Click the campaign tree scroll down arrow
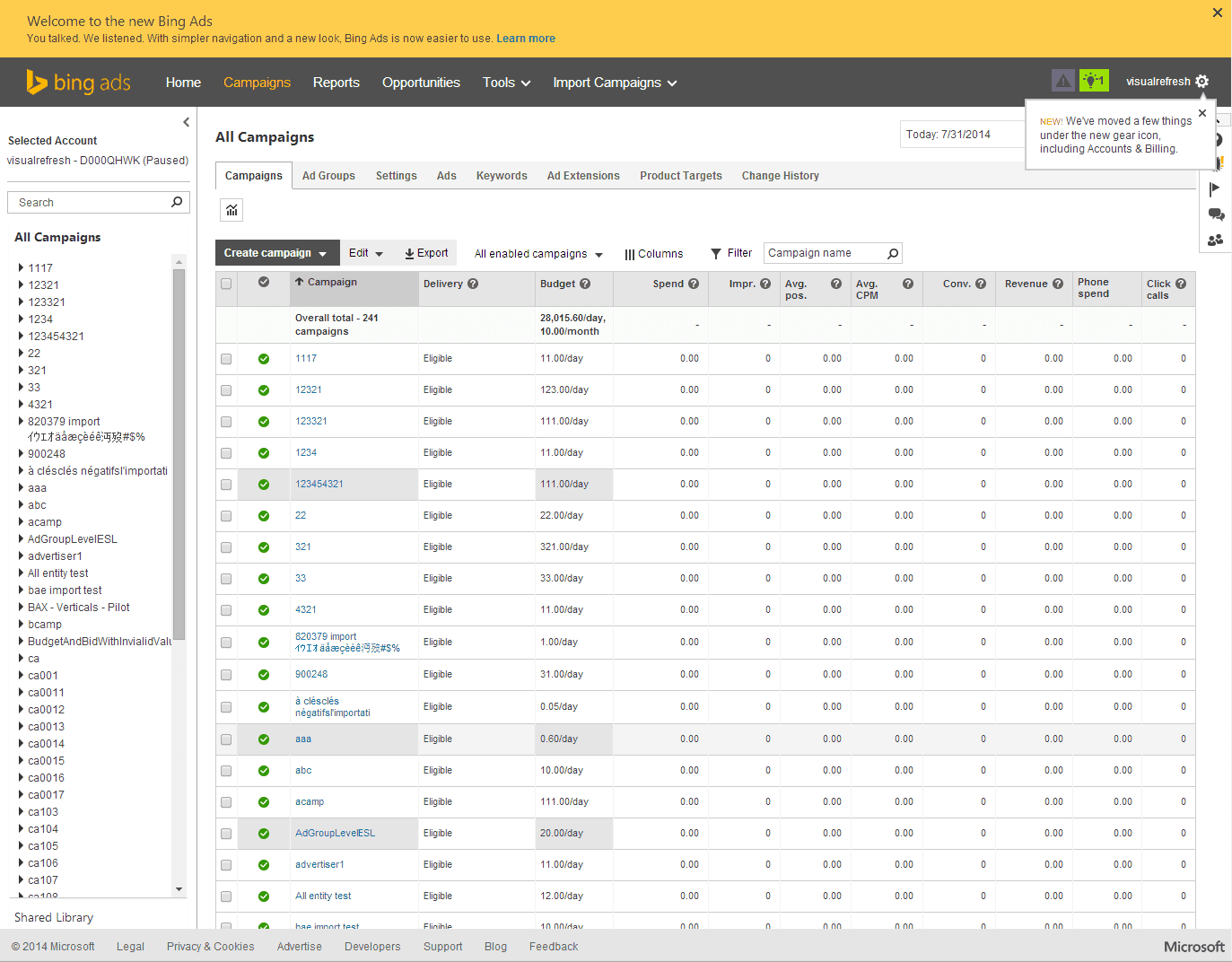Screen dimensions: 1232x962 (x=179, y=889)
